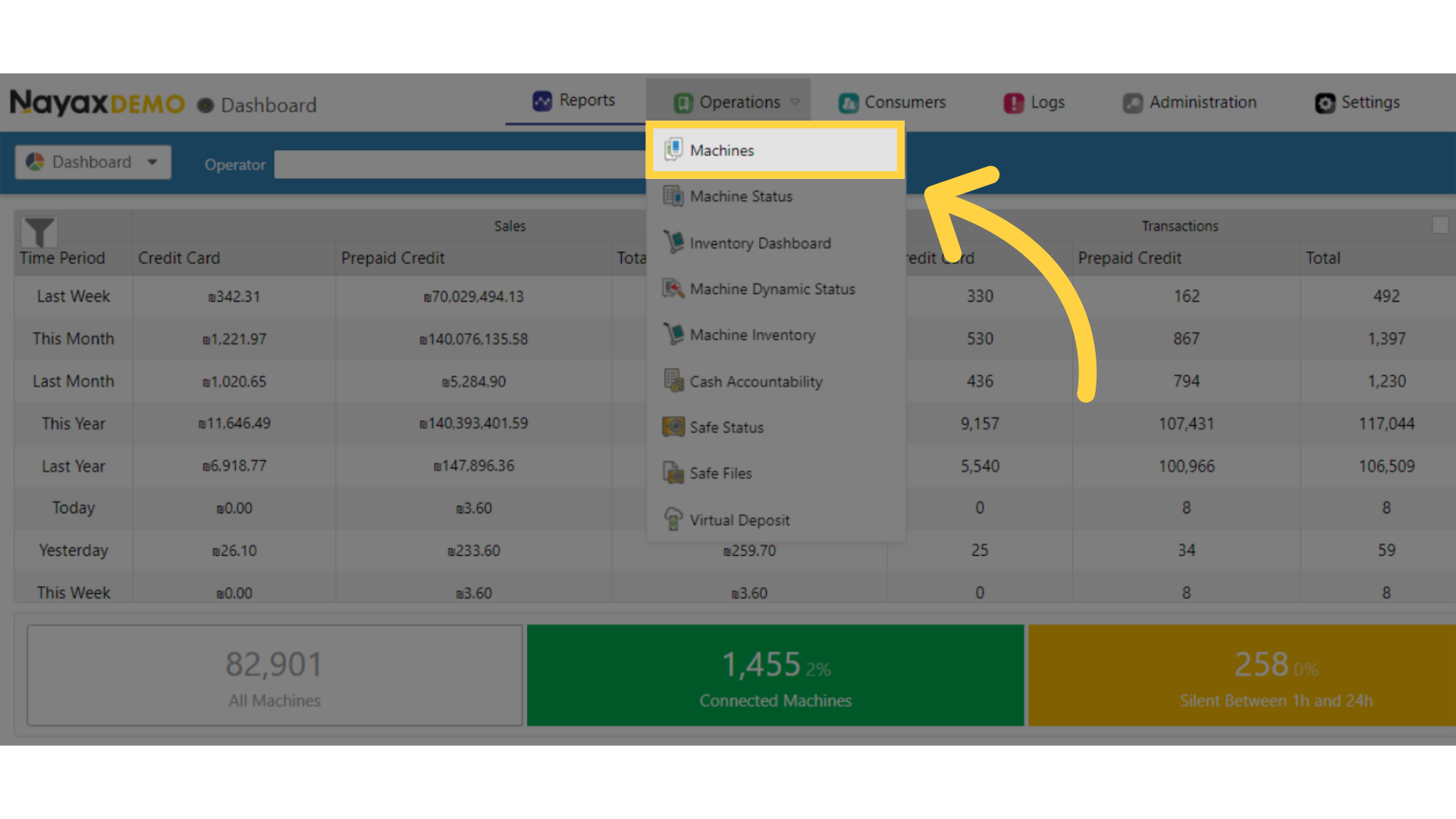The width and height of the screenshot is (1456, 819).
Task: Click the Machine Inventory icon
Action: click(673, 334)
